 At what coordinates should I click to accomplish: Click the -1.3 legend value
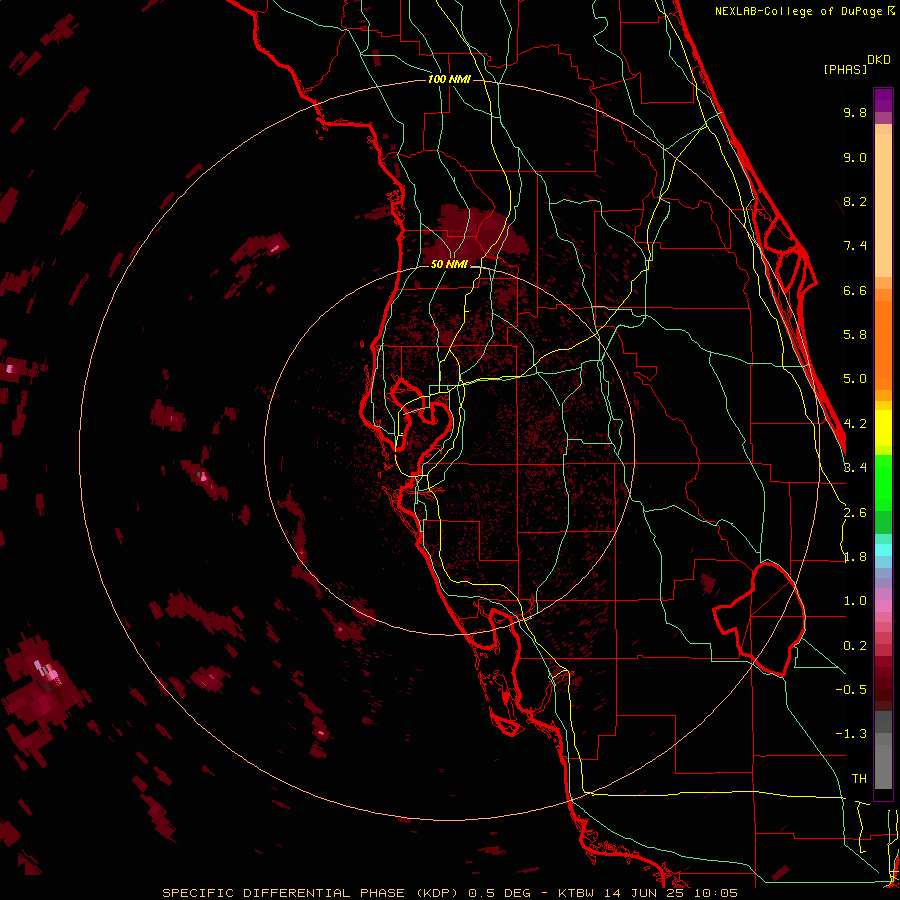pyautogui.click(x=851, y=734)
